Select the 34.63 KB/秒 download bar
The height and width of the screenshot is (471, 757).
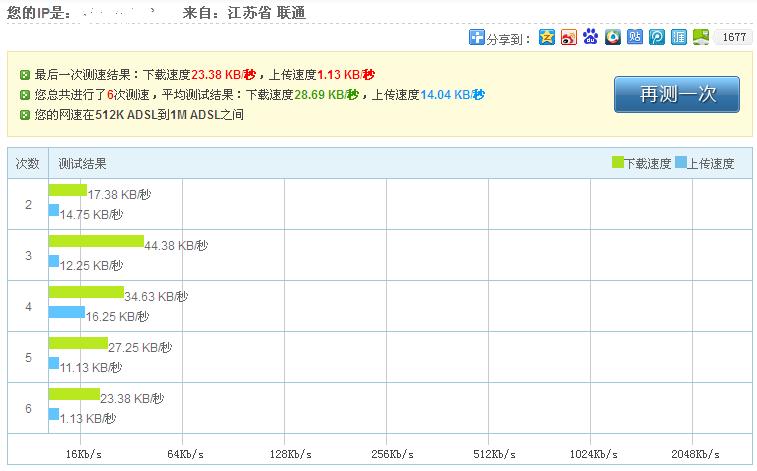click(86, 292)
